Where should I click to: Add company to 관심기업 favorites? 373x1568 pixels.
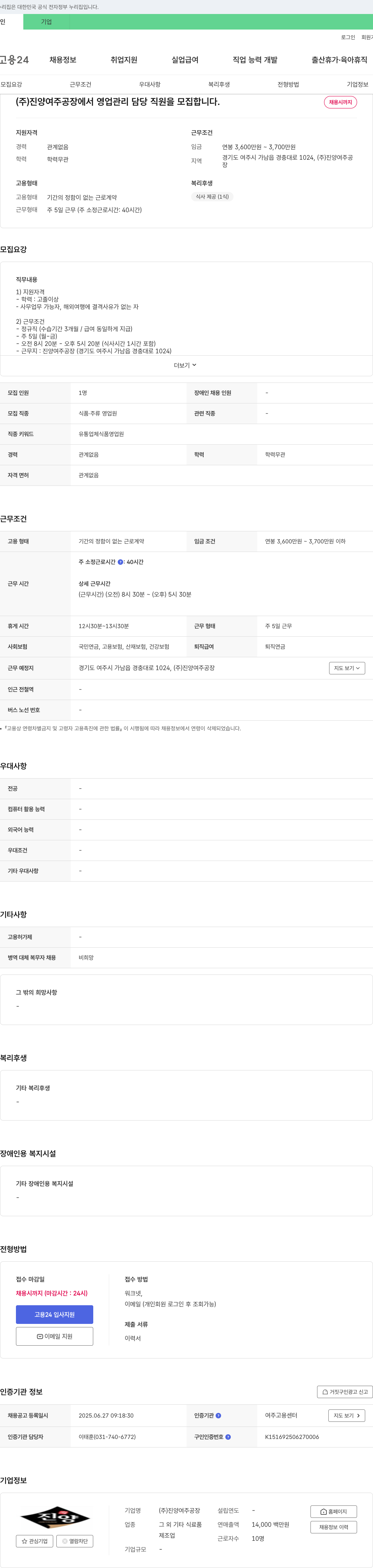pos(35,1541)
